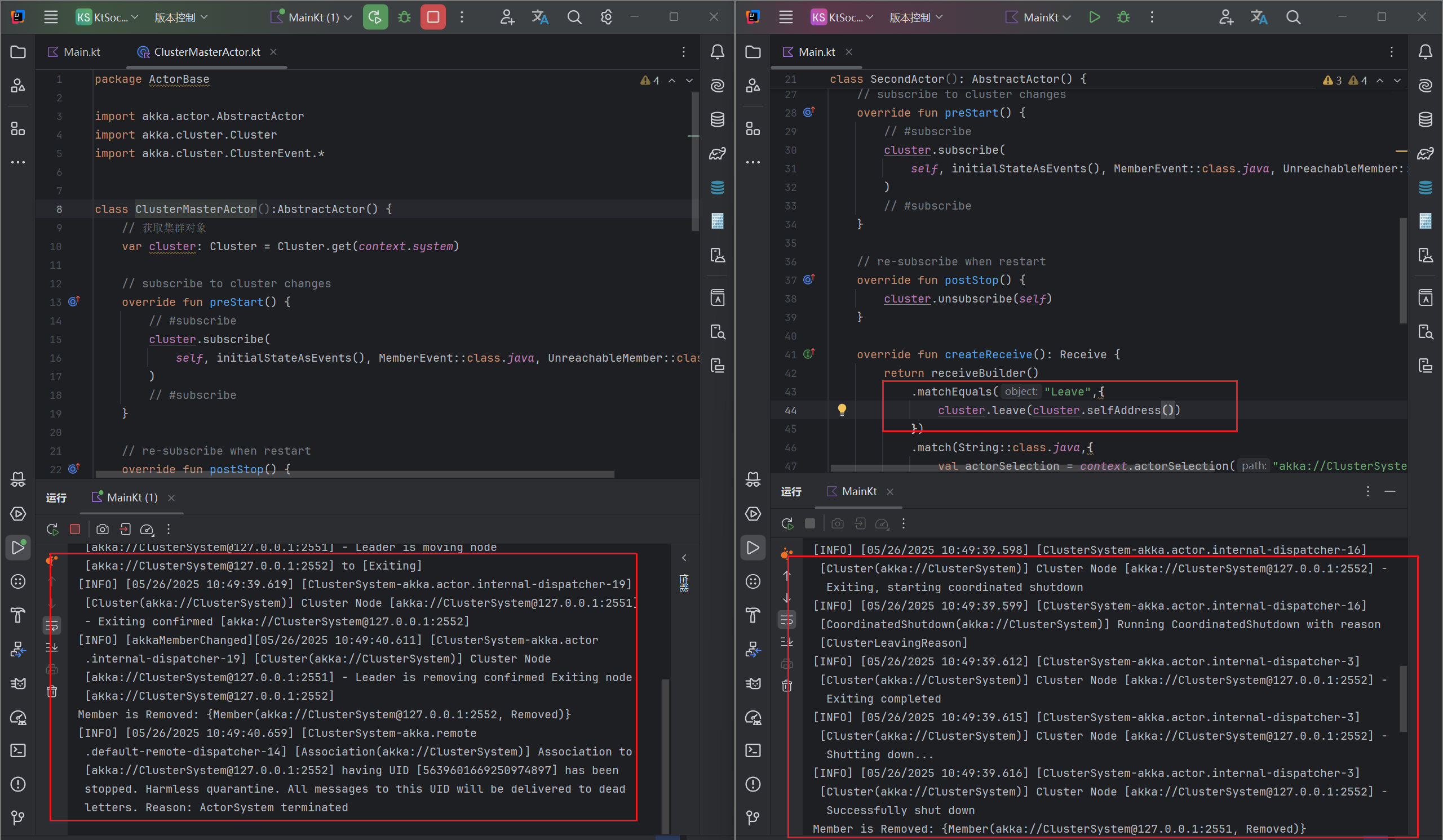Open IDE settings gear in left window
The width and height of the screenshot is (1443, 840).
point(607,17)
